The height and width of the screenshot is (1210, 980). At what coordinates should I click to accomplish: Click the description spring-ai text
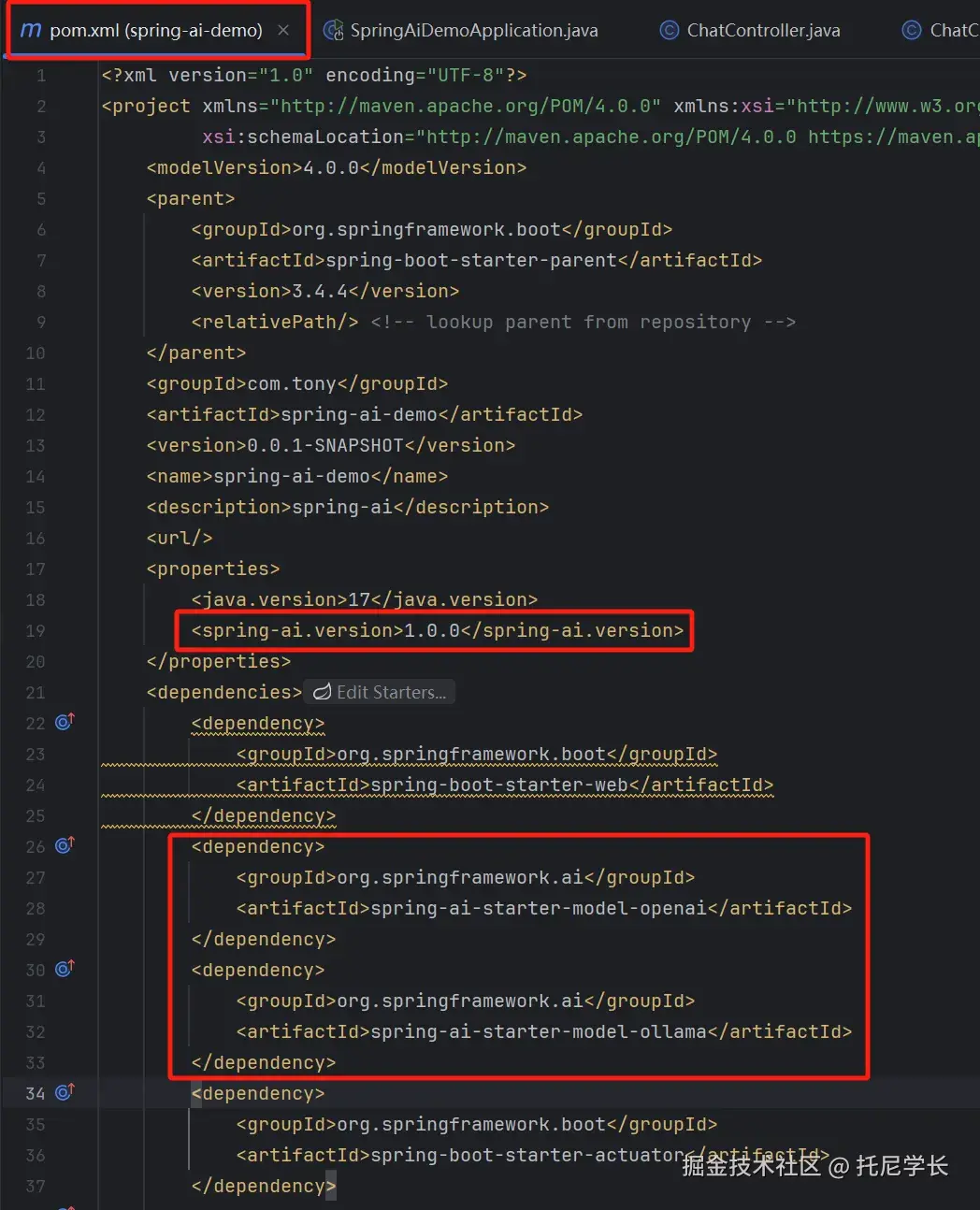342,507
